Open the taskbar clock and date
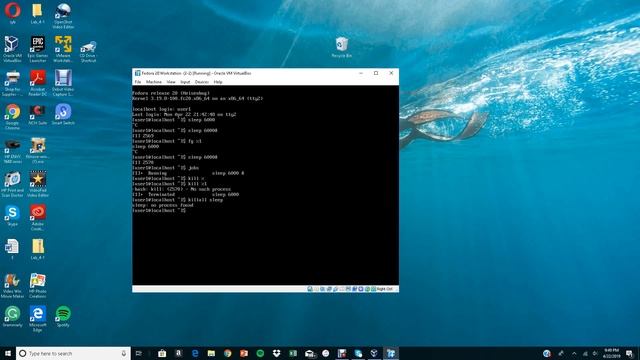 [x=611, y=353]
